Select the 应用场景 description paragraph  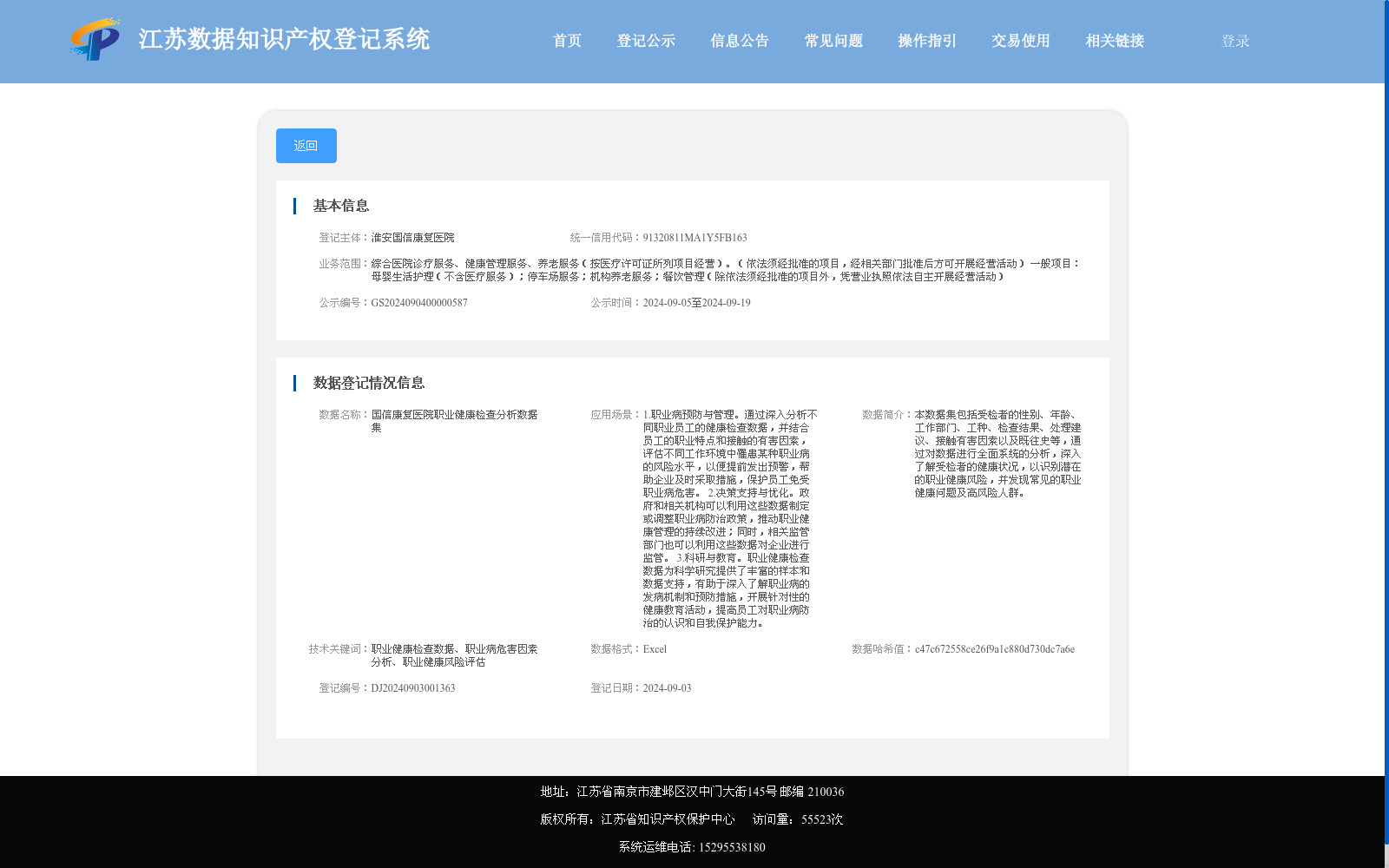point(729,519)
